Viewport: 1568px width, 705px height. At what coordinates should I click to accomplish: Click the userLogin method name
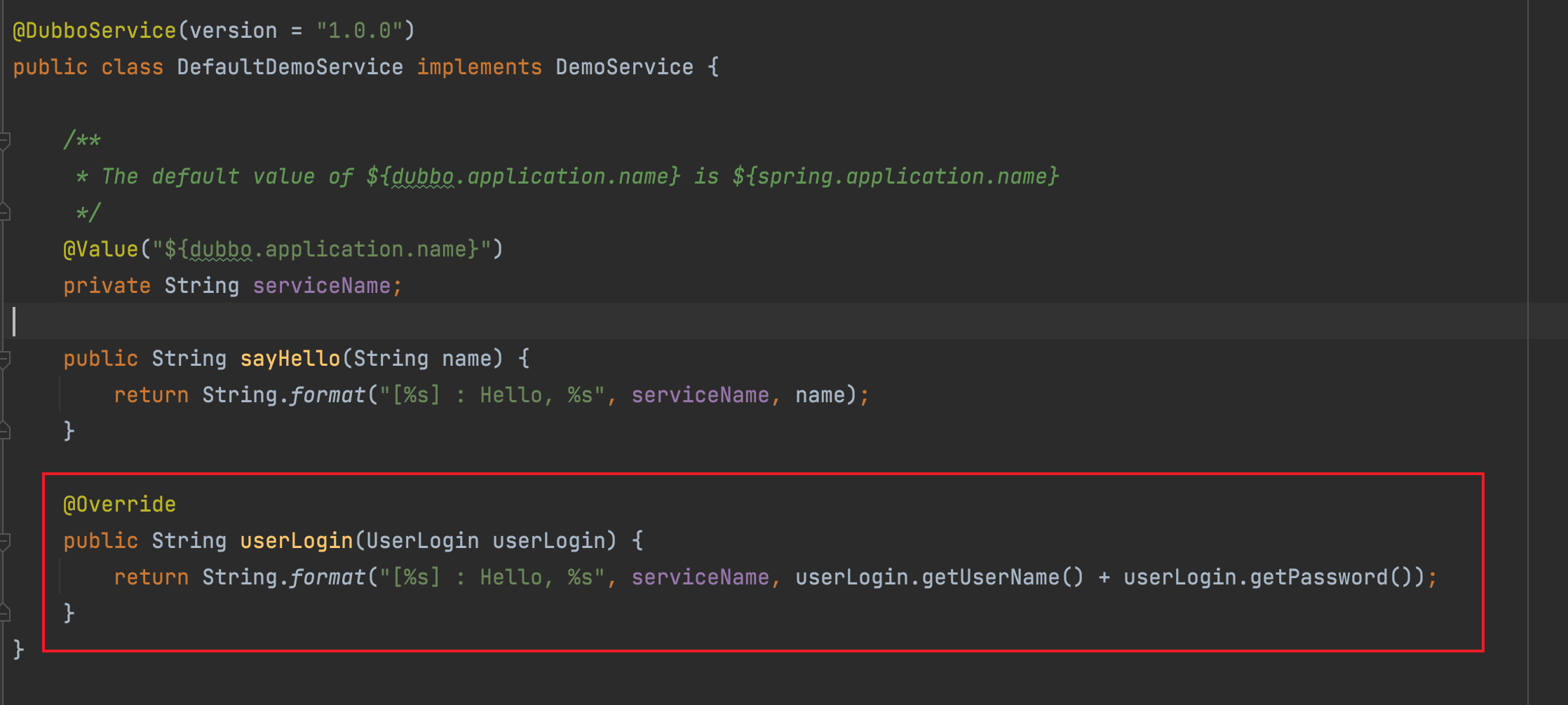coord(296,541)
